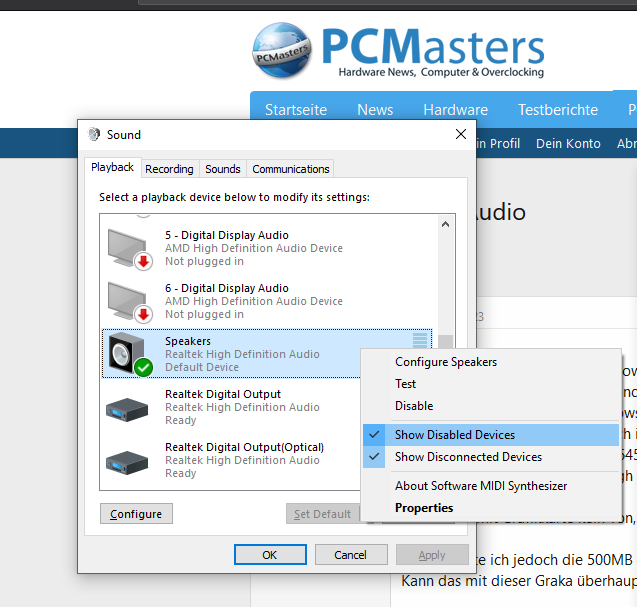Click the Set Default button
Image resolution: width=637 pixels, height=607 pixels.
click(323, 514)
